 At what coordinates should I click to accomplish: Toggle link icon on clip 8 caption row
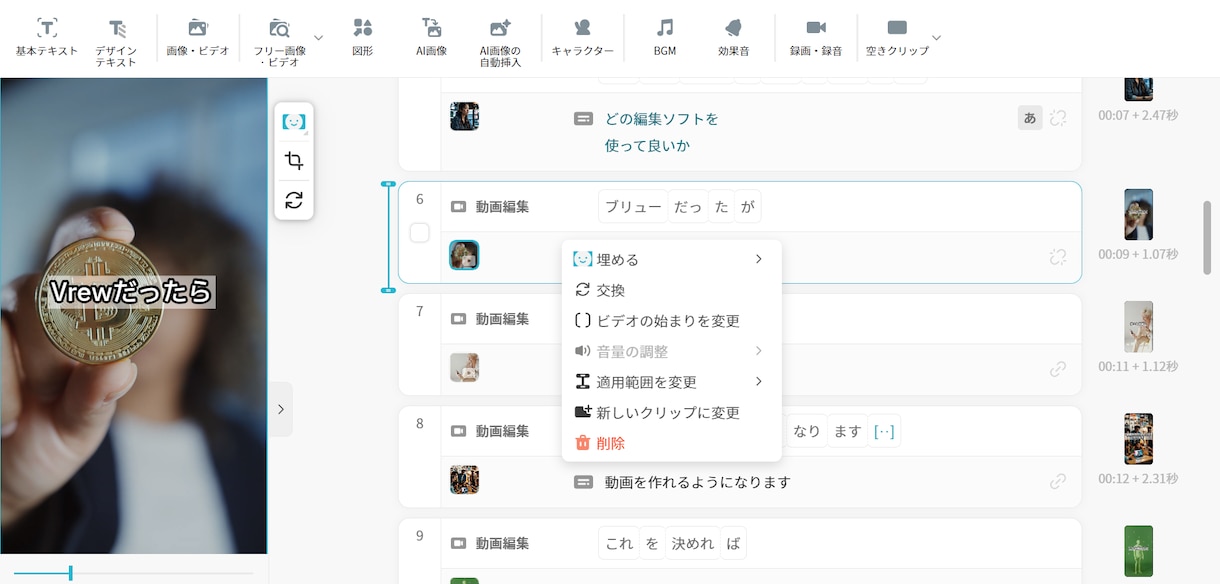click(x=1058, y=481)
